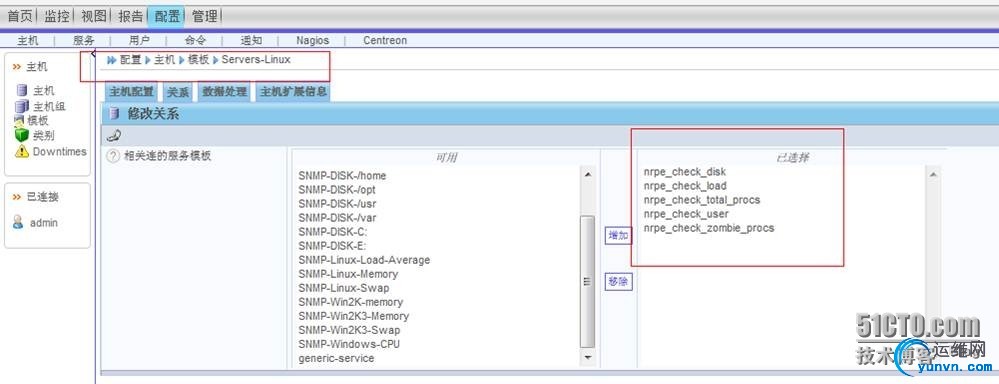999x384 pixels.
Task: Go to 命令 submenu item
Action: click(x=195, y=40)
